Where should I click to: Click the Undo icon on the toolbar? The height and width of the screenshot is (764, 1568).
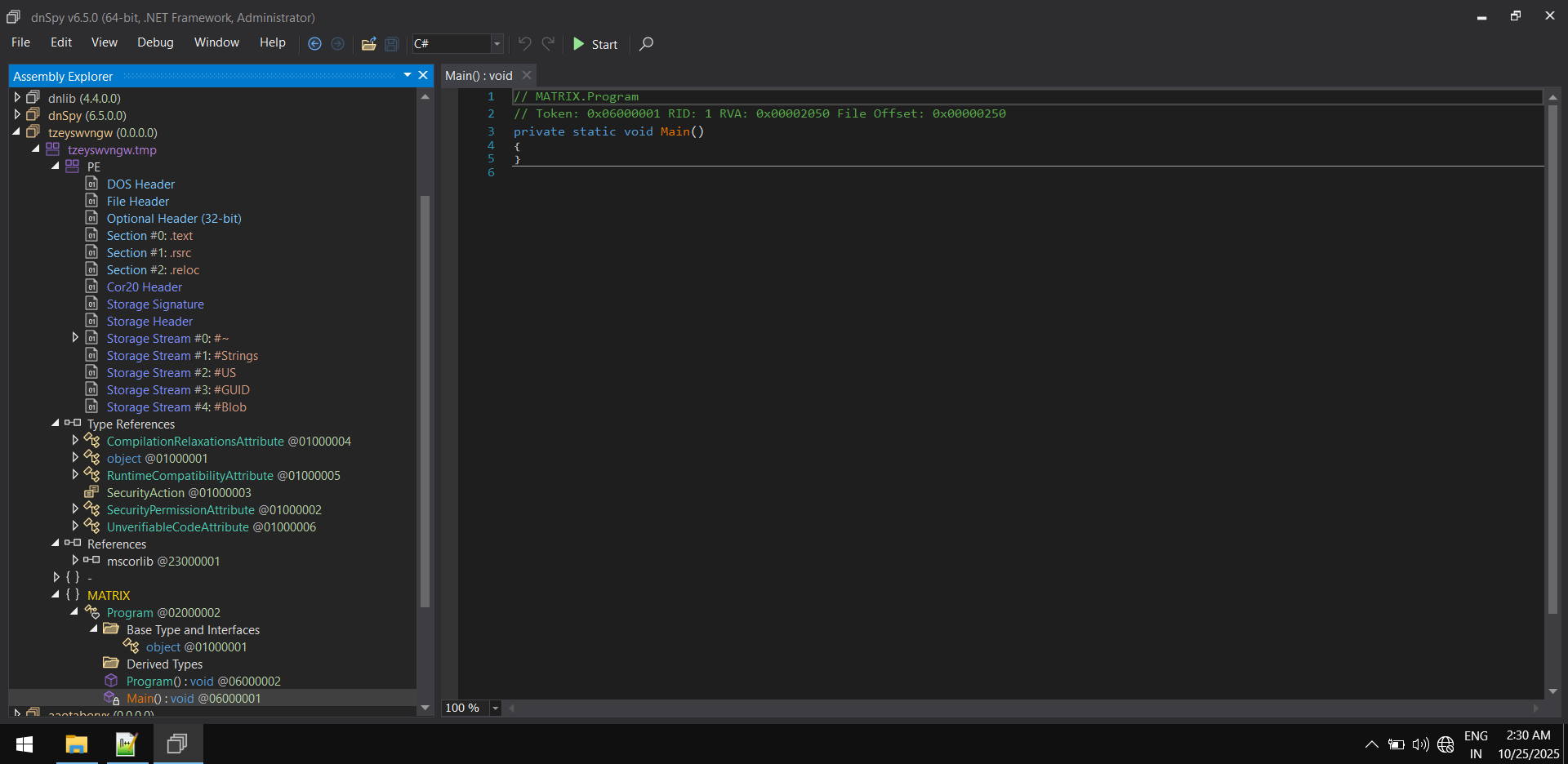coord(523,44)
